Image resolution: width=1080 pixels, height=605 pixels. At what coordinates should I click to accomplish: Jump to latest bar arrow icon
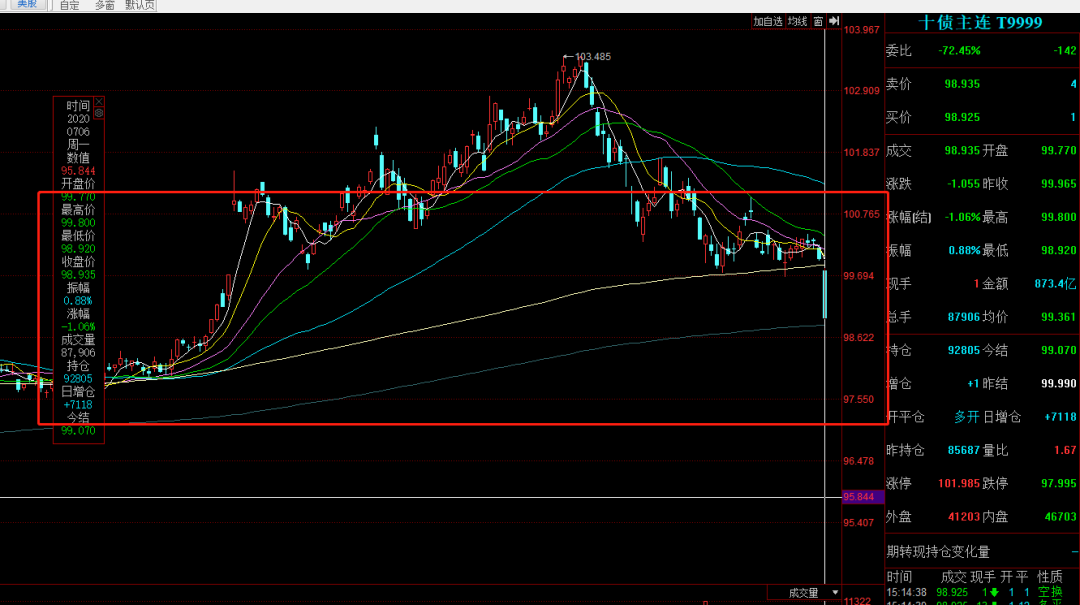[834, 21]
